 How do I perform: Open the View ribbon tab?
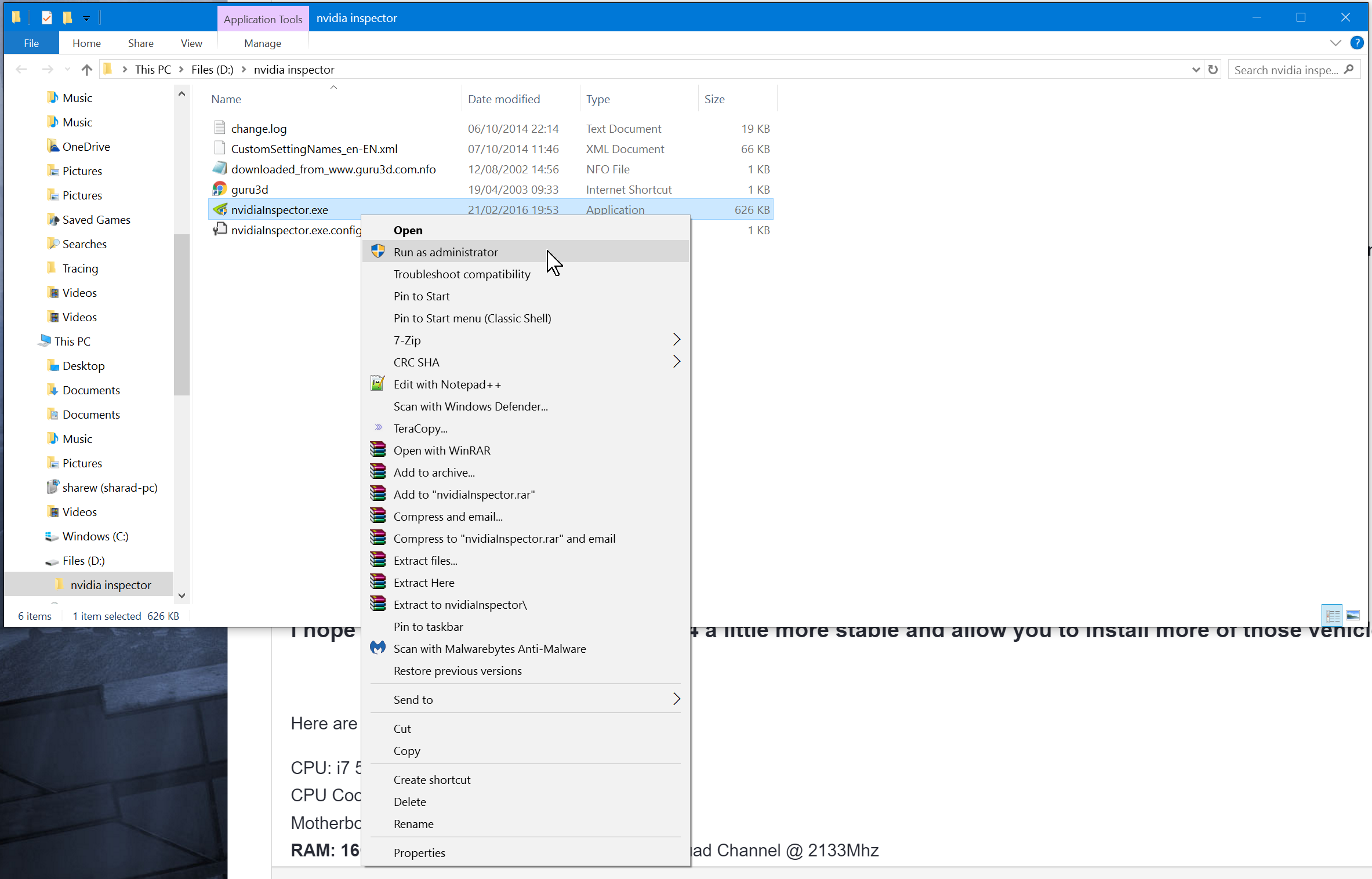pos(191,43)
